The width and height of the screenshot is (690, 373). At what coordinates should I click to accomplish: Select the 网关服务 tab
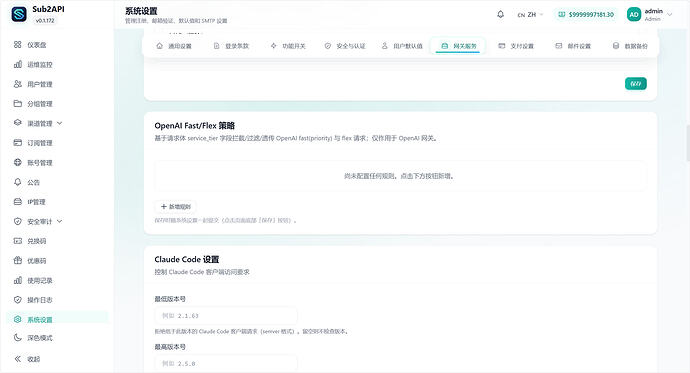click(x=458, y=46)
